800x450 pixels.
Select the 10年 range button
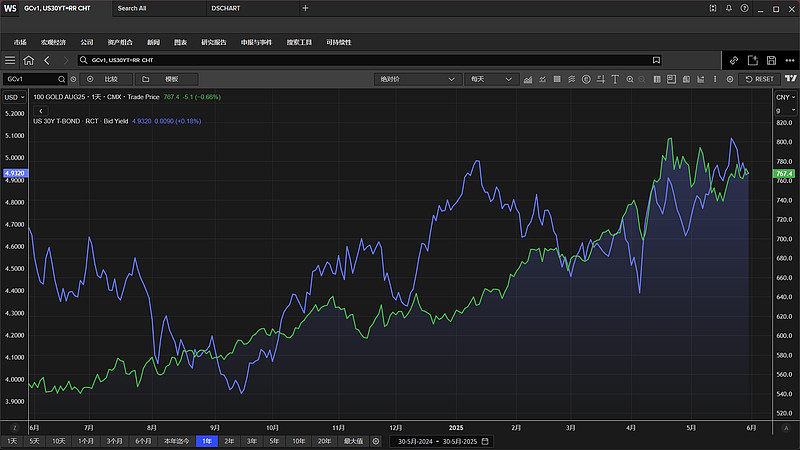pyautogui.click(x=298, y=441)
